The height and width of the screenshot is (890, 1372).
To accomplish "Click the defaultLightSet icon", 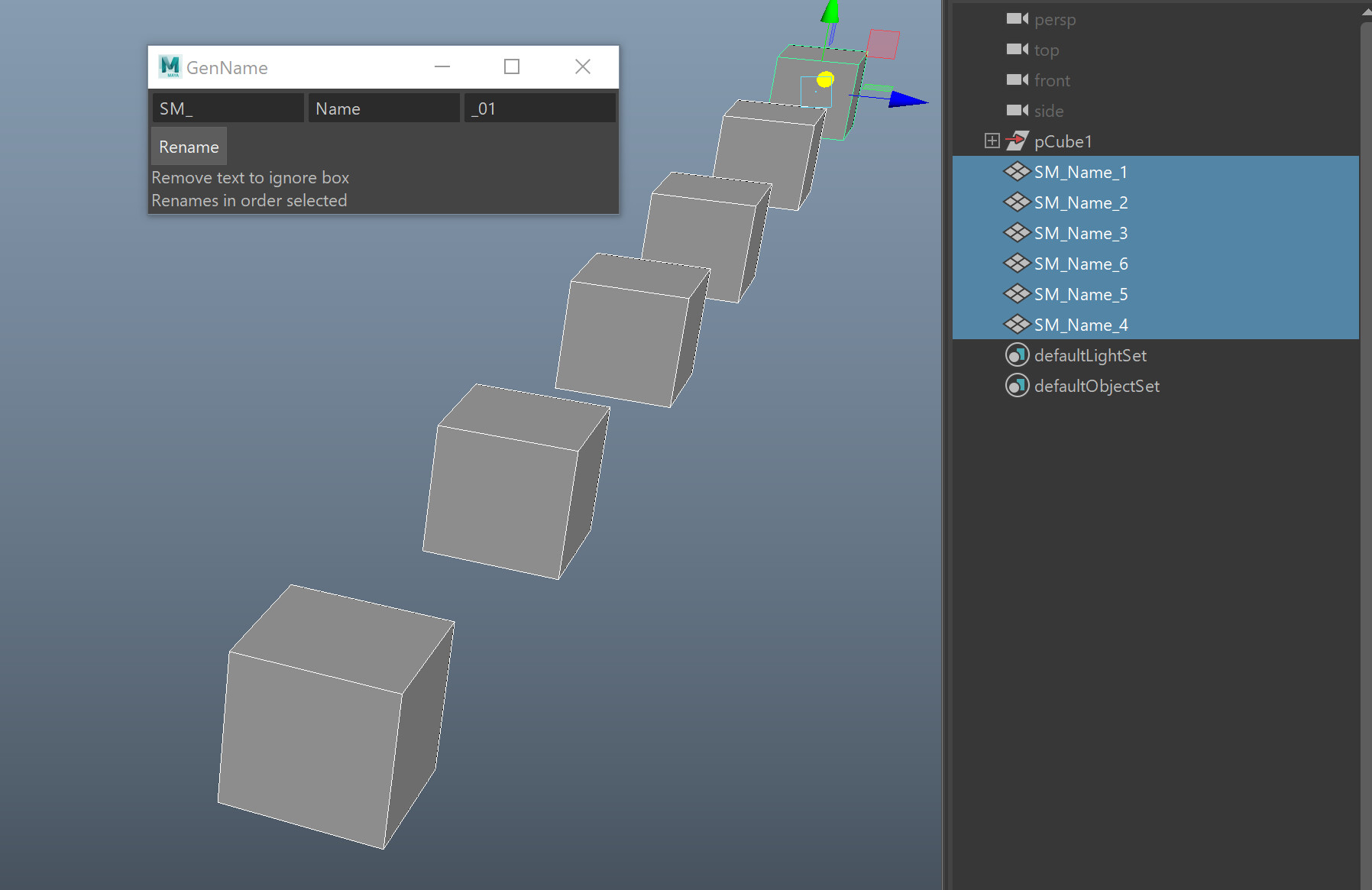I will coord(1017,354).
